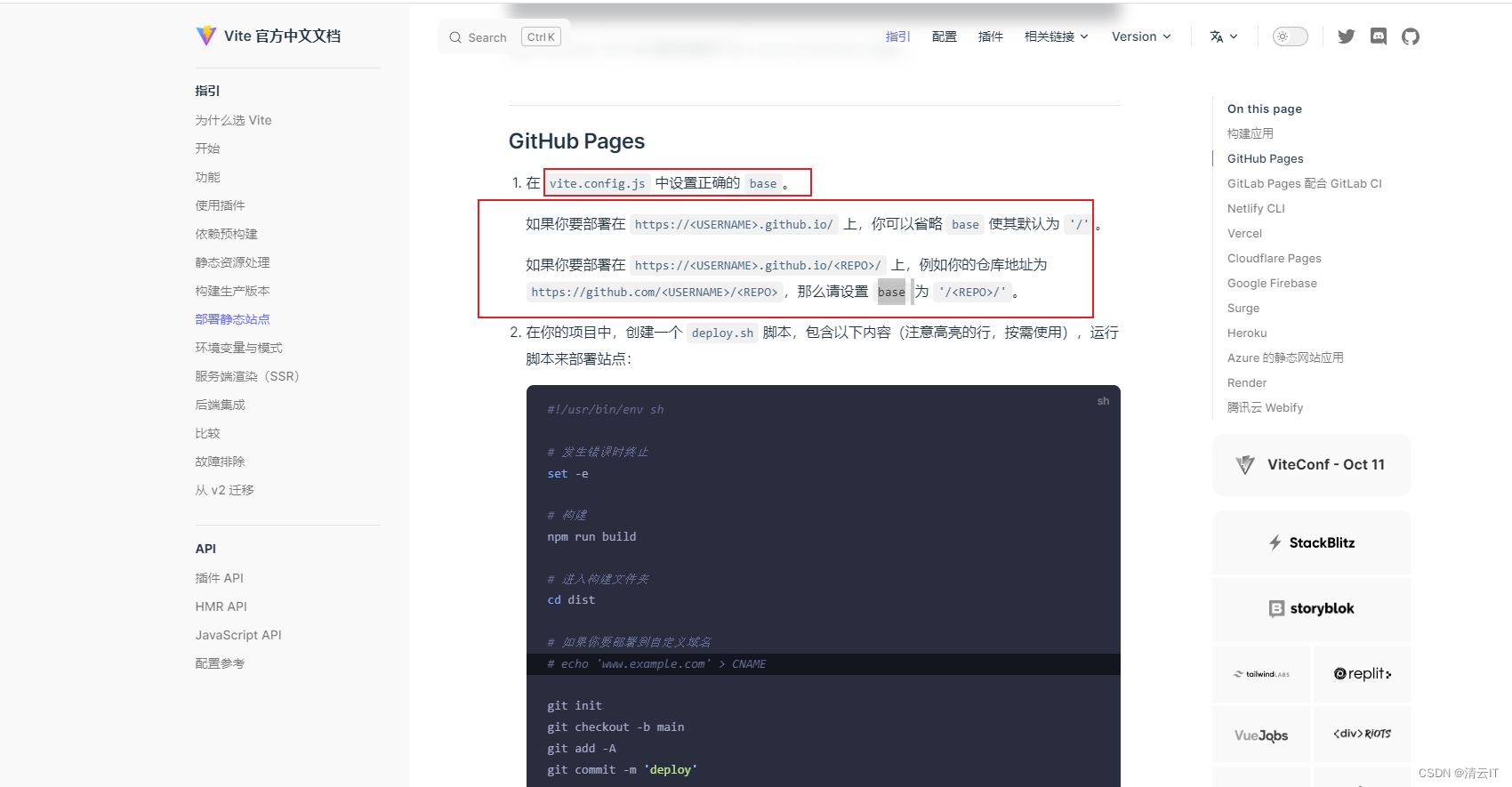Open the 指引 nav item

(x=898, y=36)
